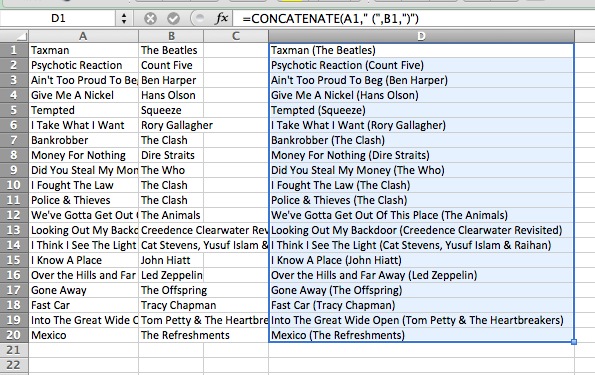
Task: Click the cancel entry X icon
Action: pos(150,18)
